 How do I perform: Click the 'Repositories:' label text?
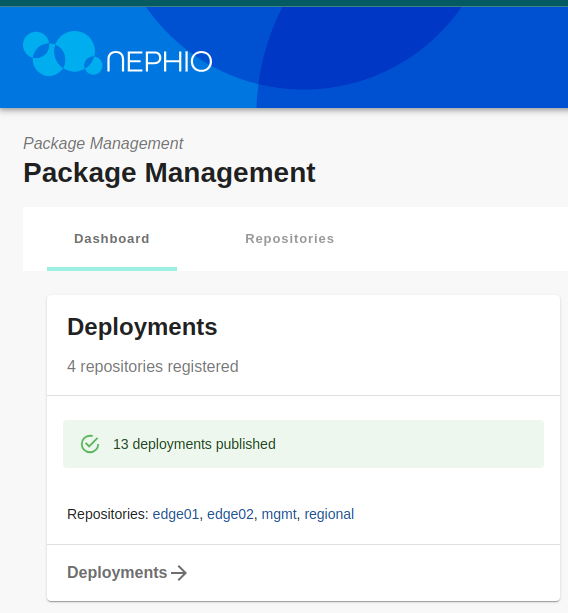[x=108, y=514]
